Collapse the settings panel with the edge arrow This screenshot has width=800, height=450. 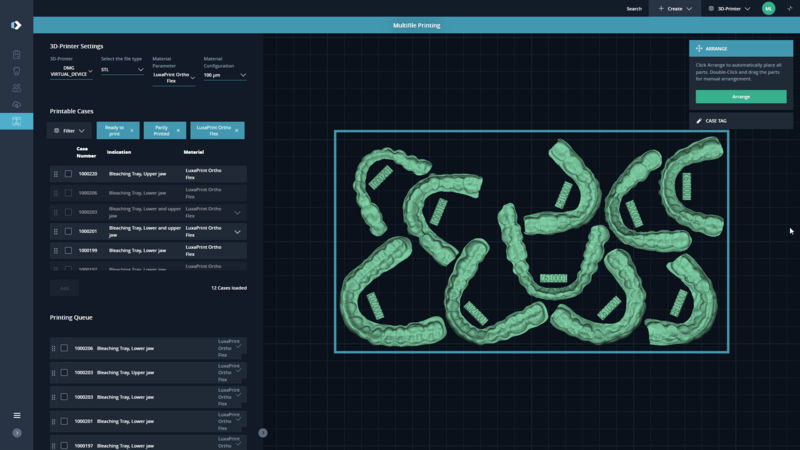(x=263, y=433)
